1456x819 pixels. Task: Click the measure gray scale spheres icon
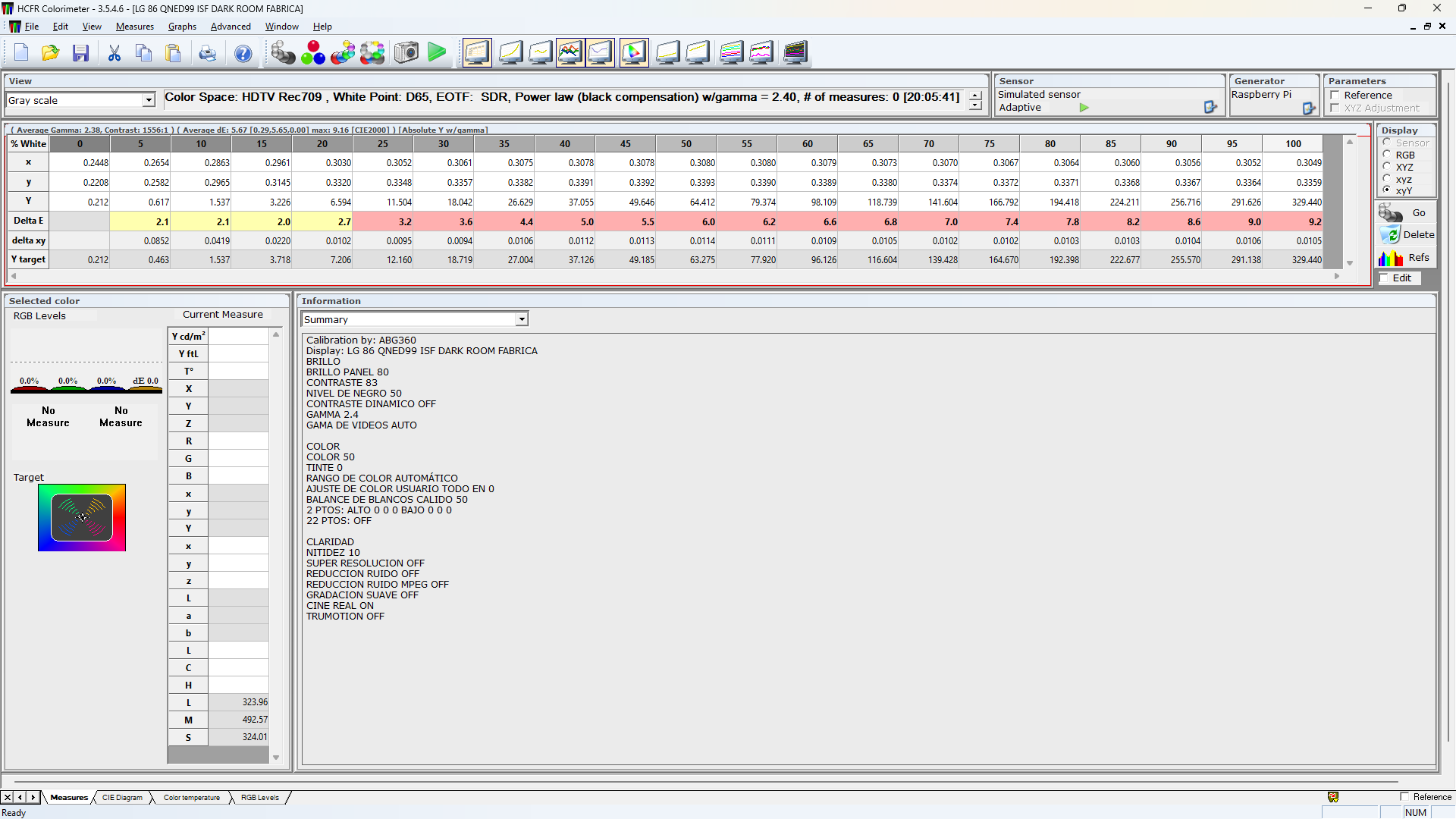(283, 53)
